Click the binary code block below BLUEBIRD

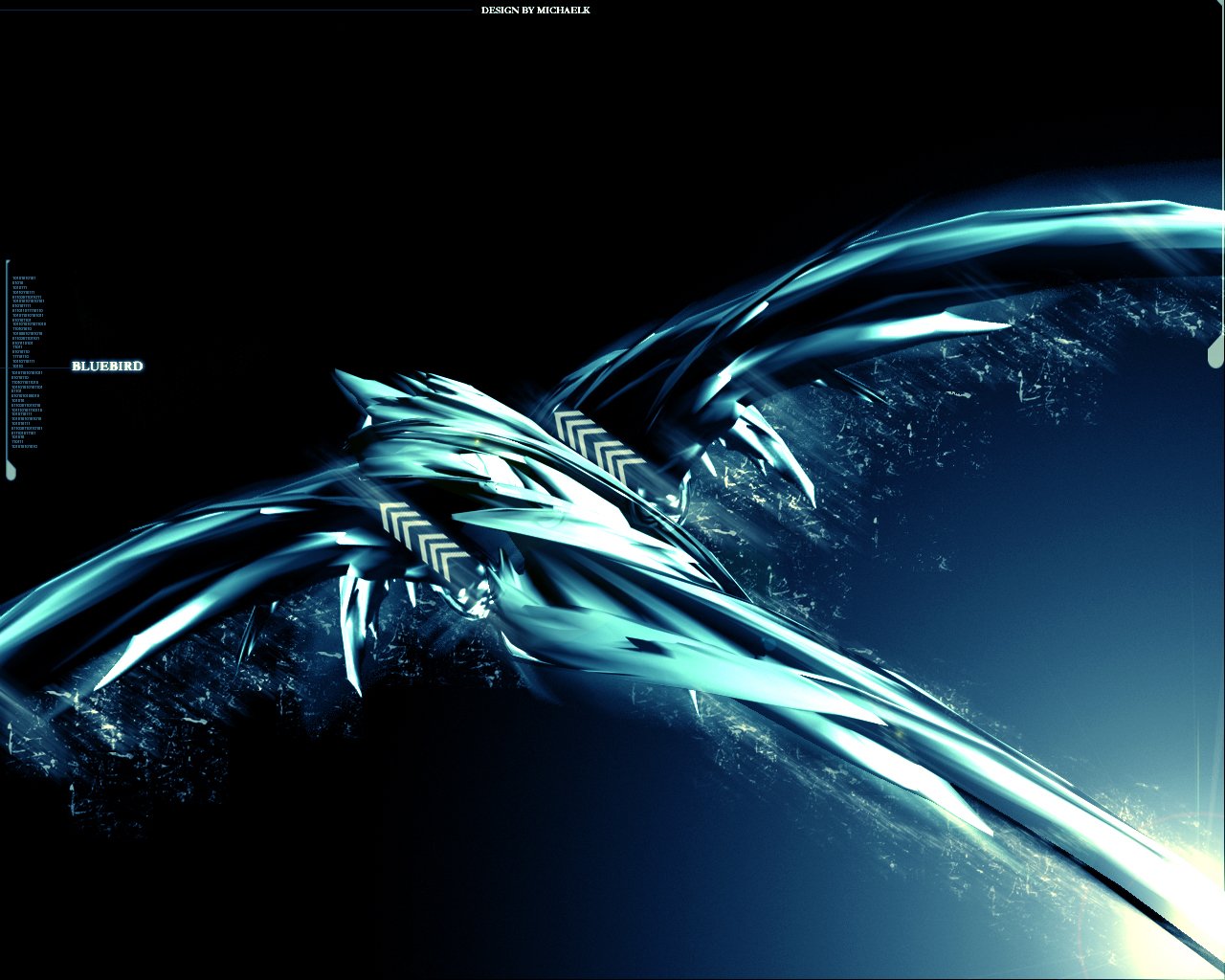(x=27, y=409)
